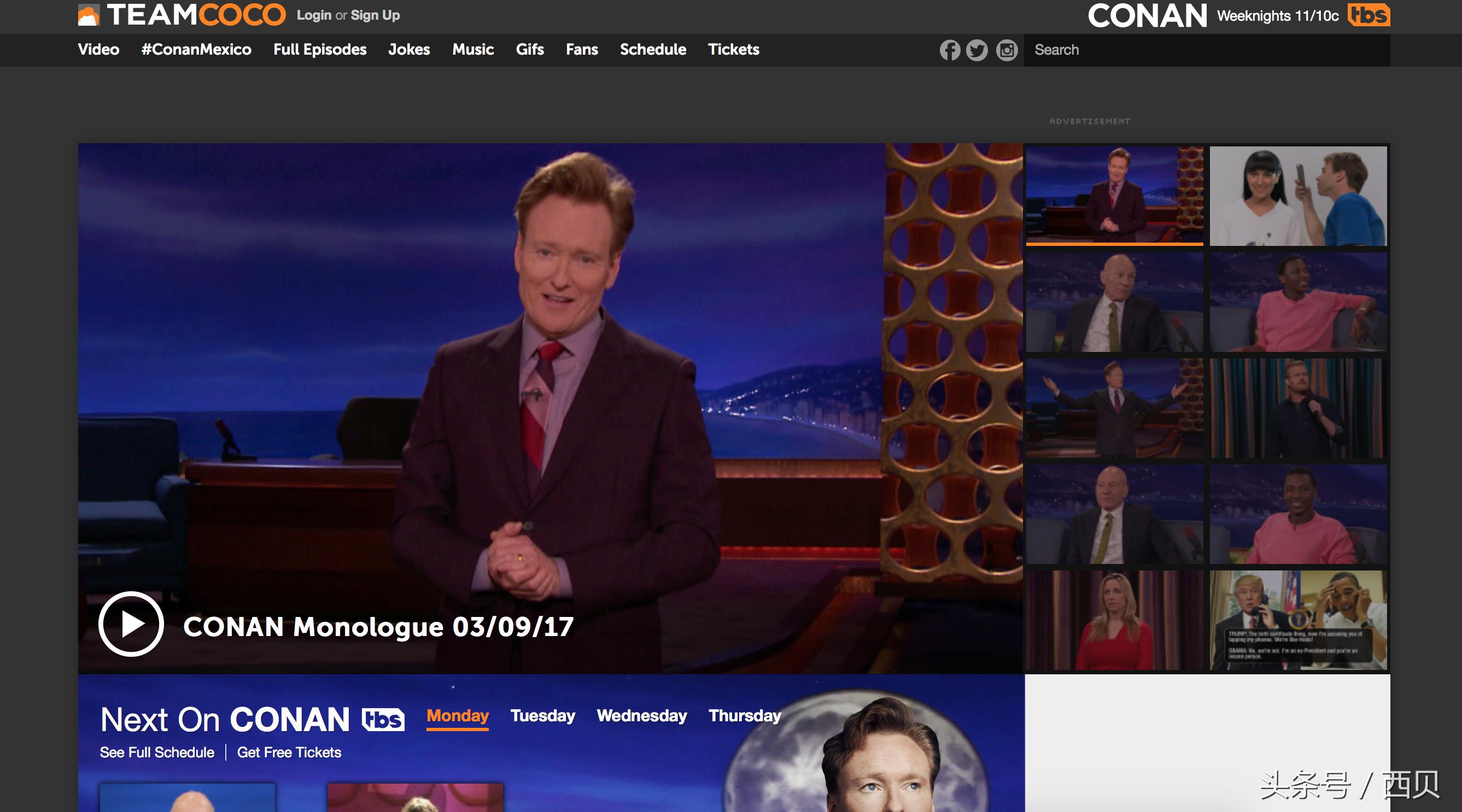The image size is (1462, 812).
Task: Open the Get Free Tickets link
Action: [x=289, y=752]
